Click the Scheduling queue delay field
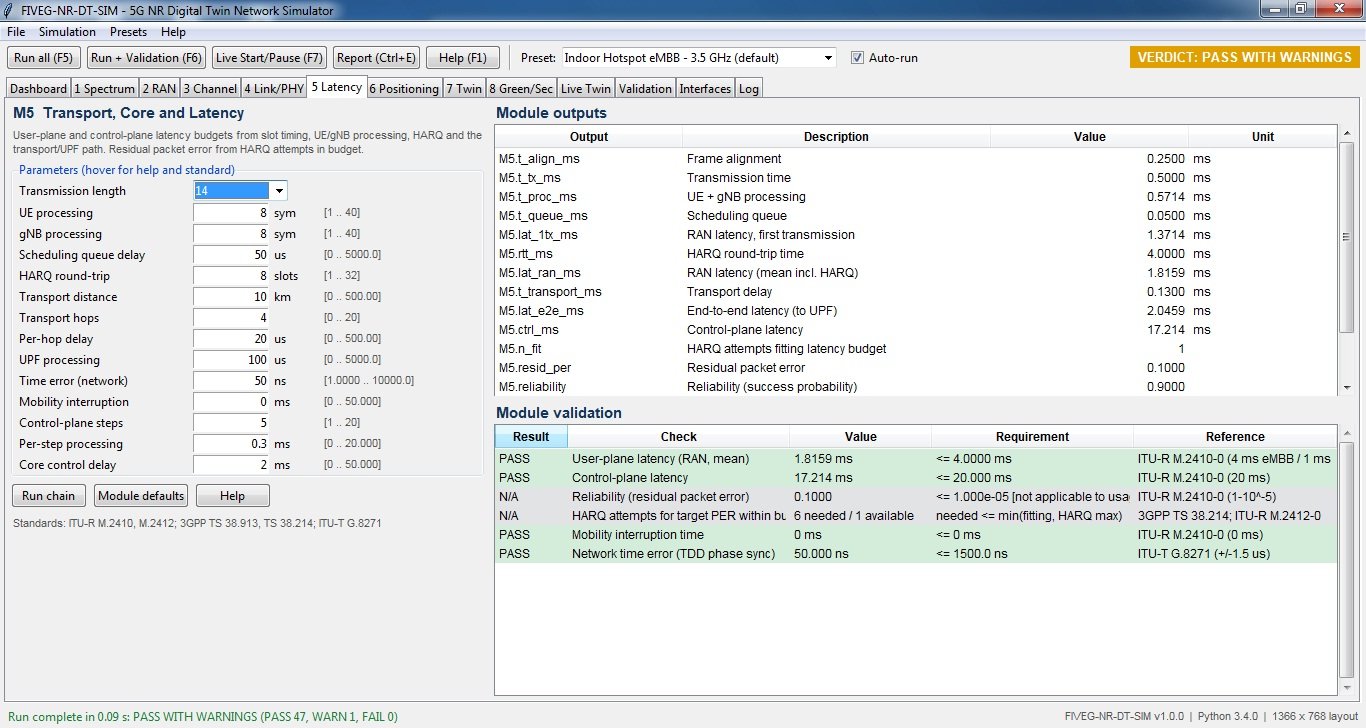Screen dimensions: 1366x728 click(x=231, y=254)
